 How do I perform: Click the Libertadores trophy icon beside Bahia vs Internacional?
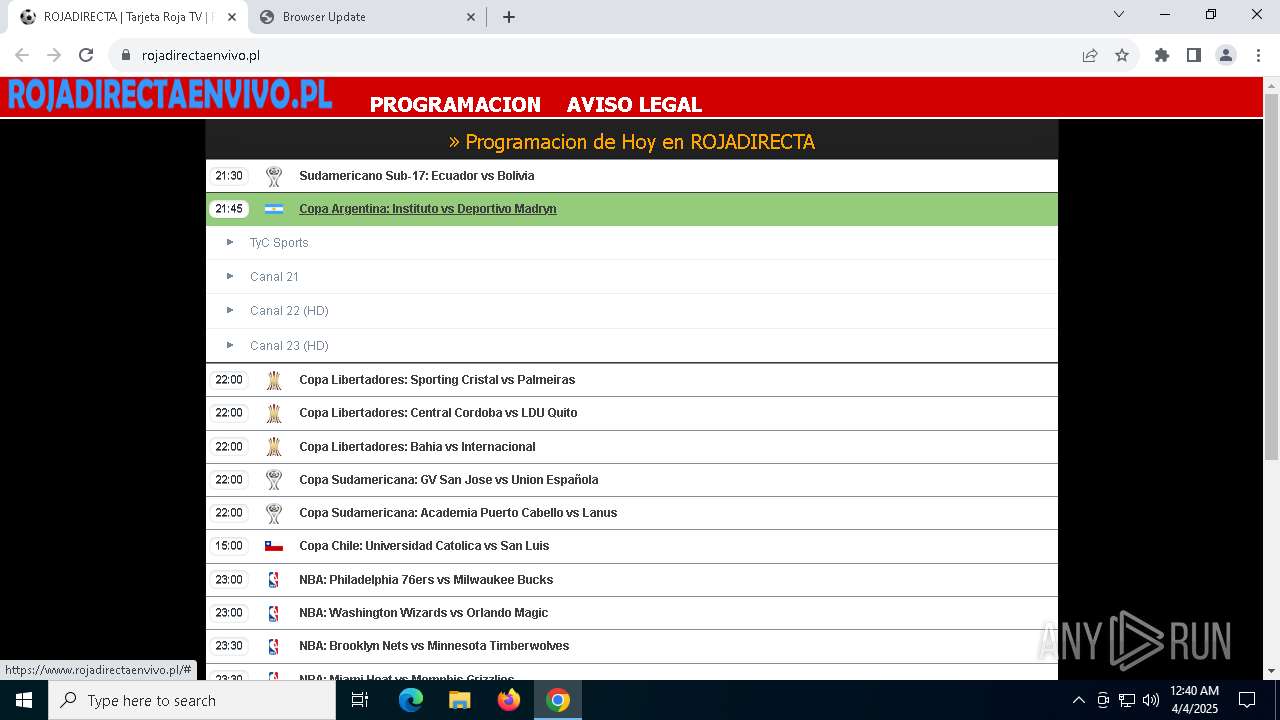tap(274, 447)
